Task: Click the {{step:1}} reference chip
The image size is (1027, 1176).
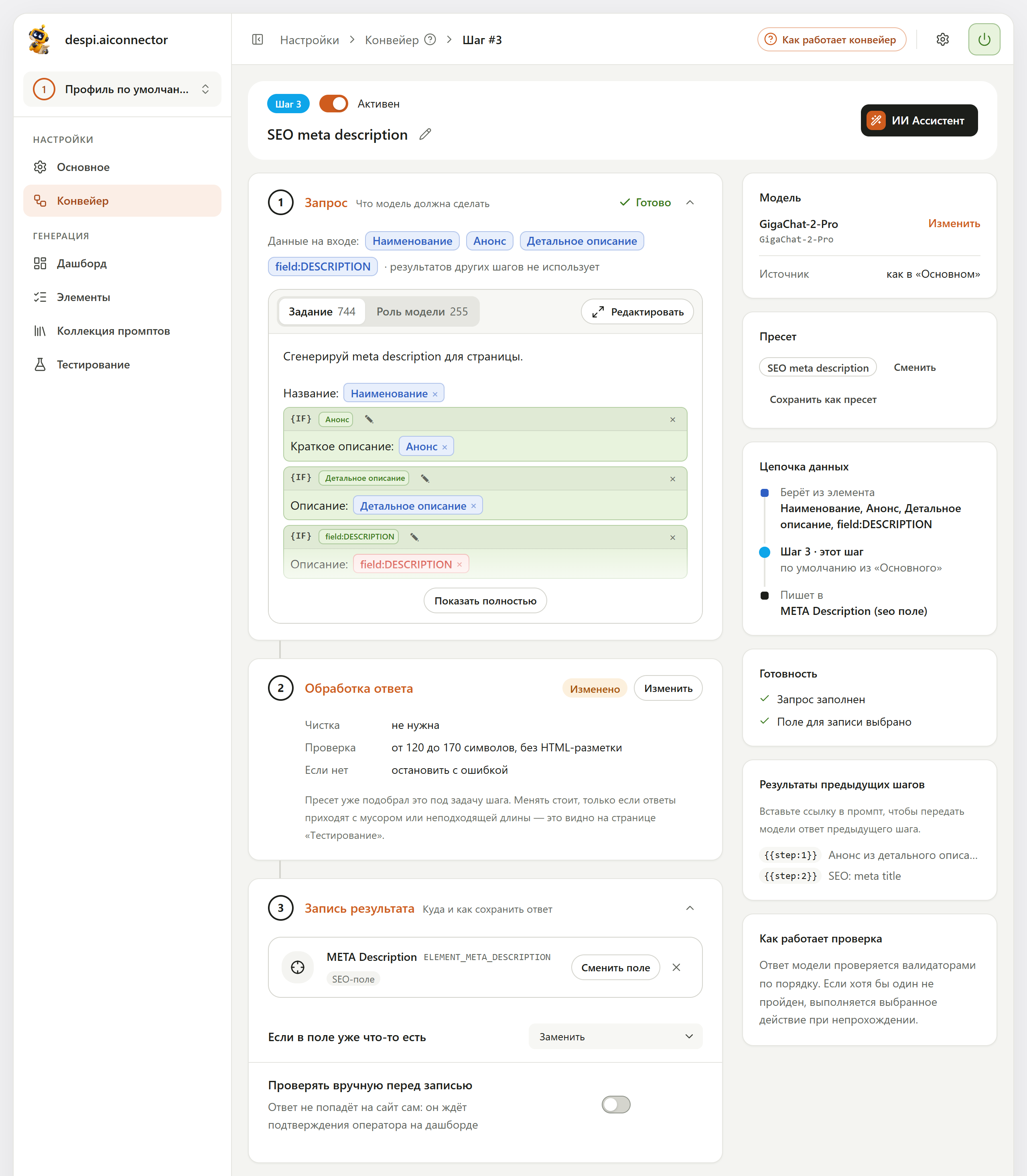Action: pos(790,855)
